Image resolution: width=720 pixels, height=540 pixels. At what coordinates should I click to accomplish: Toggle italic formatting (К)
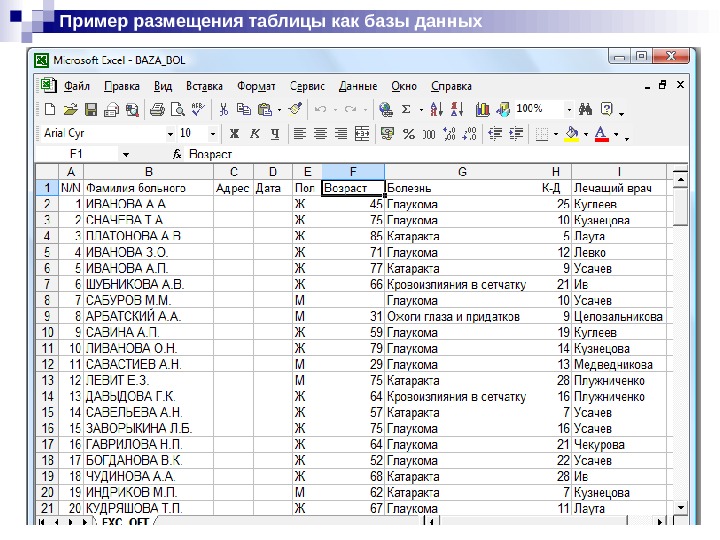pyautogui.click(x=254, y=134)
